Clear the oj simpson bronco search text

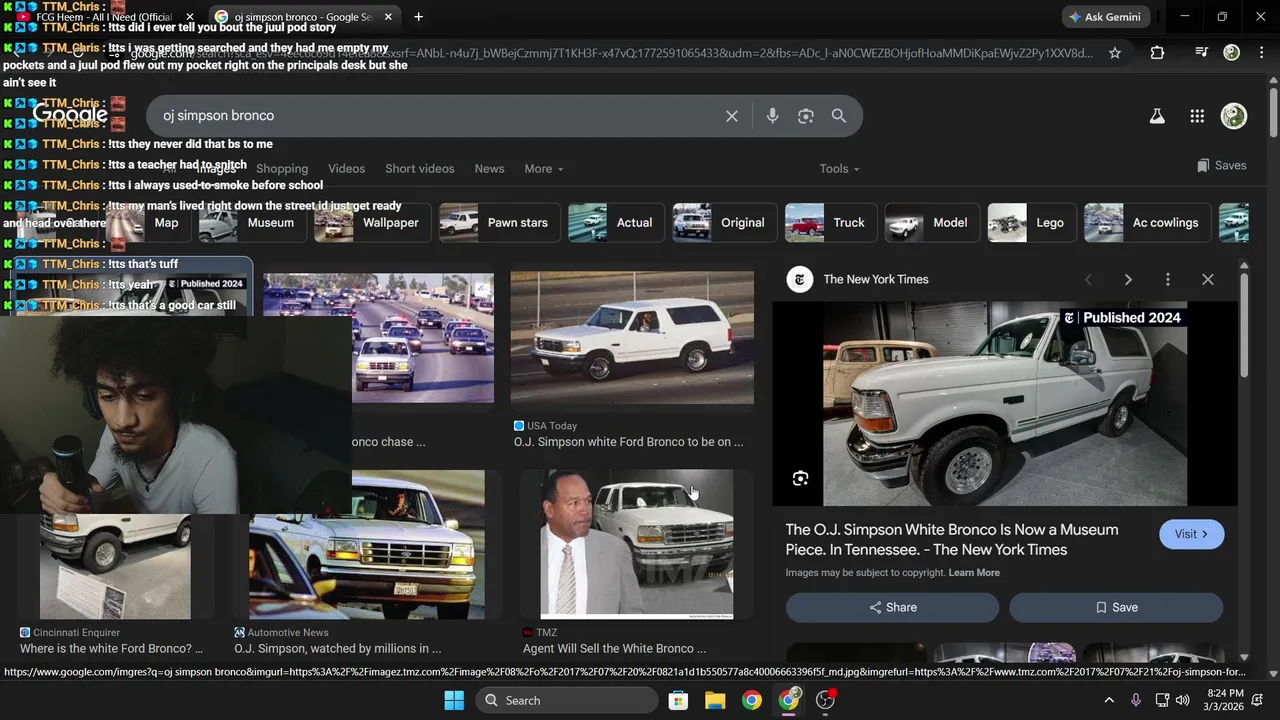pos(732,116)
